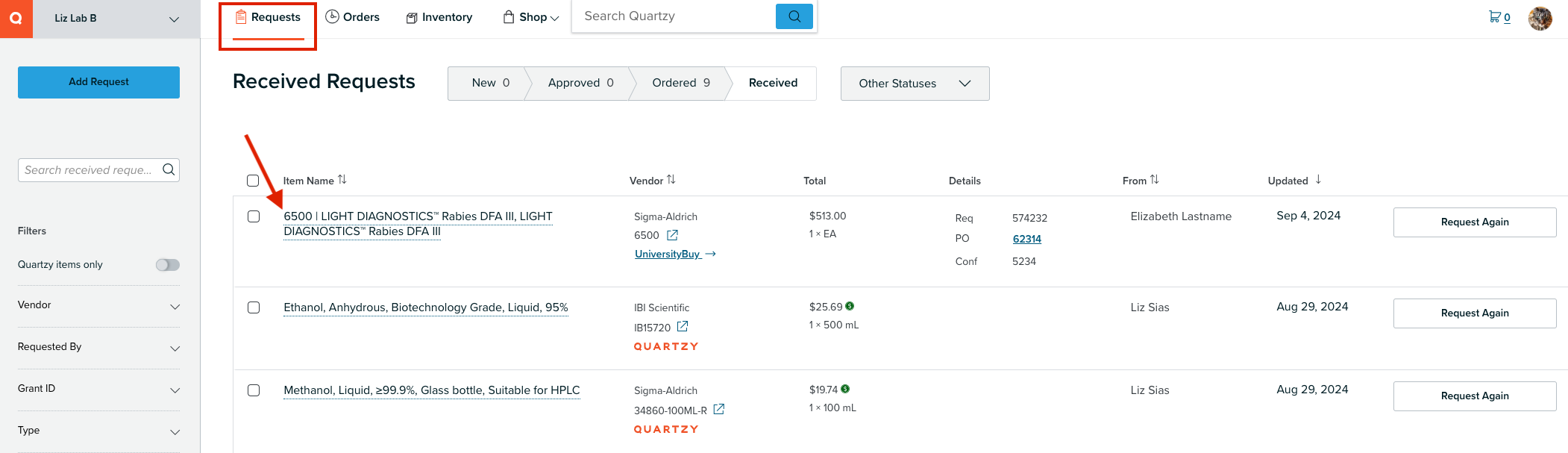Open the Shop dropdown menu
Image resolution: width=1568 pixels, height=453 pixels.
pyautogui.click(x=531, y=17)
